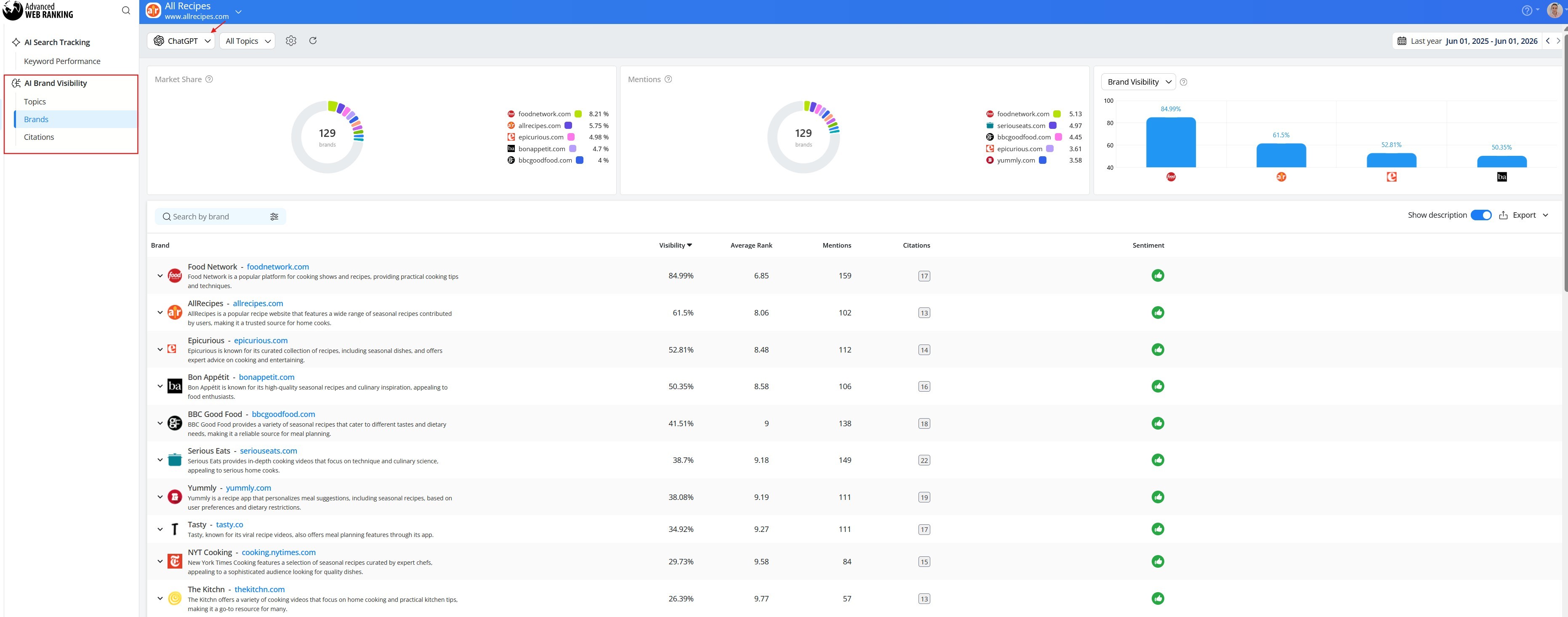The height and width of the screenshot is (617, 1568).
Task: Expand the Tasty row chevron
Action: (160, 529)
